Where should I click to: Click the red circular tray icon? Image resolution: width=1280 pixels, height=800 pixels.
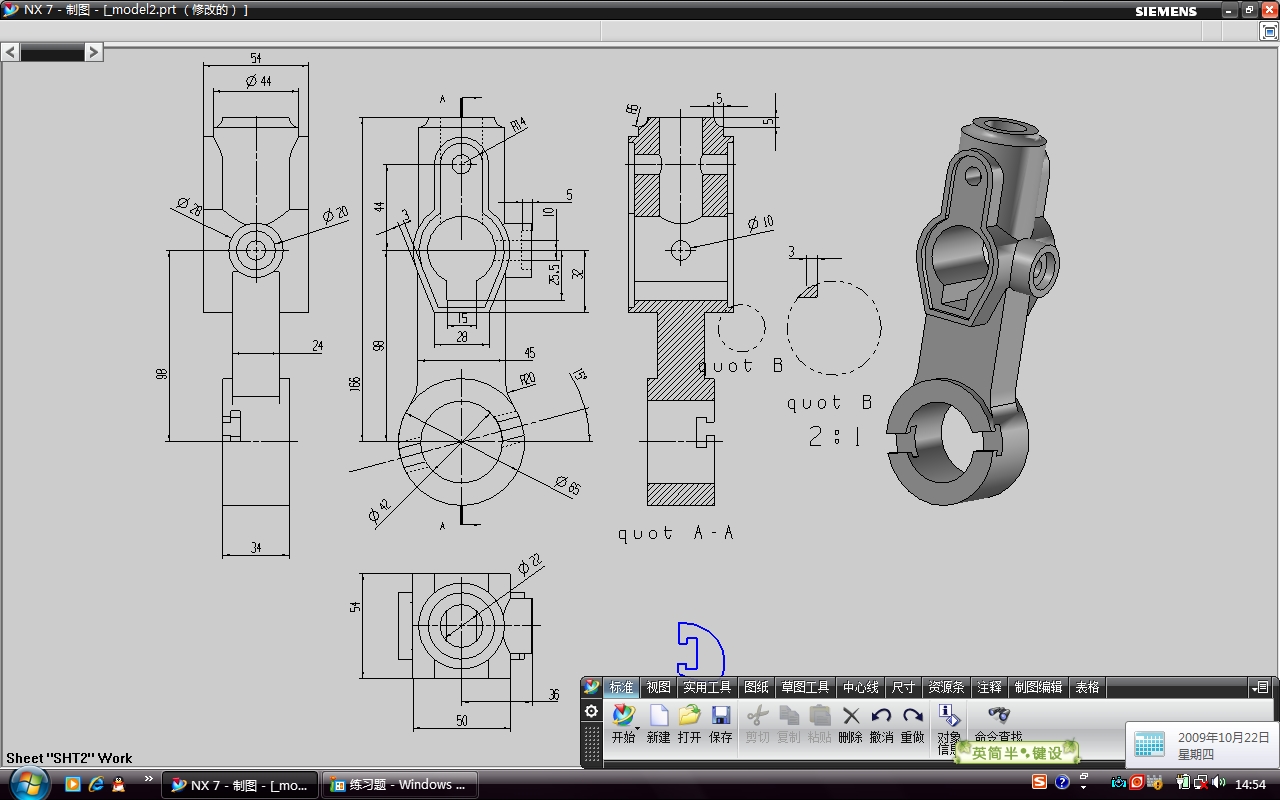click(1136, 783)
